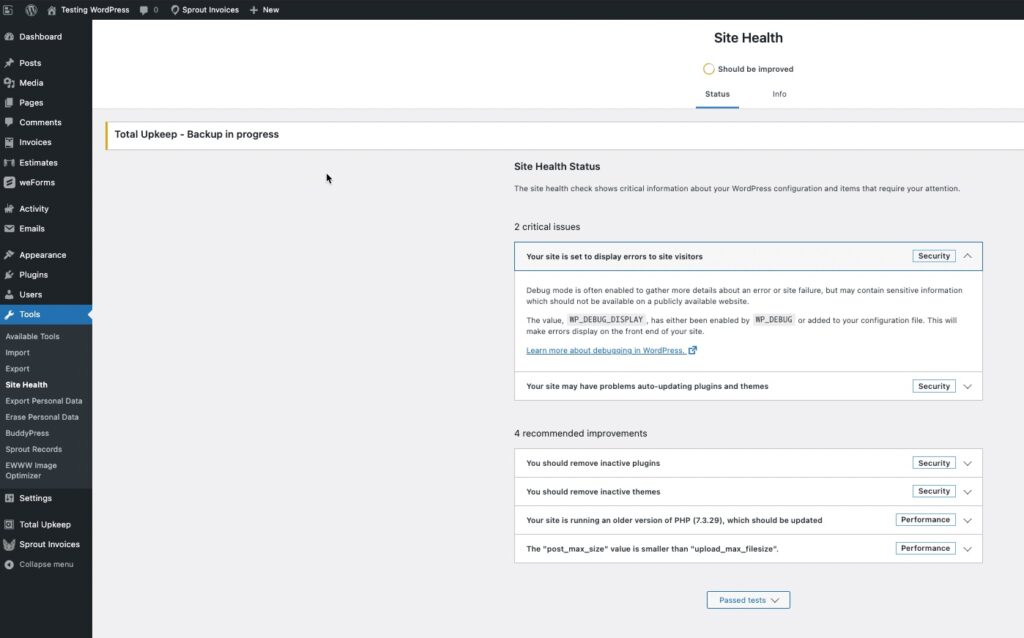This screenshot has width=1024, height=638.
Task: Click the Users icon in sidebar
Action: [x=9, y=295]
